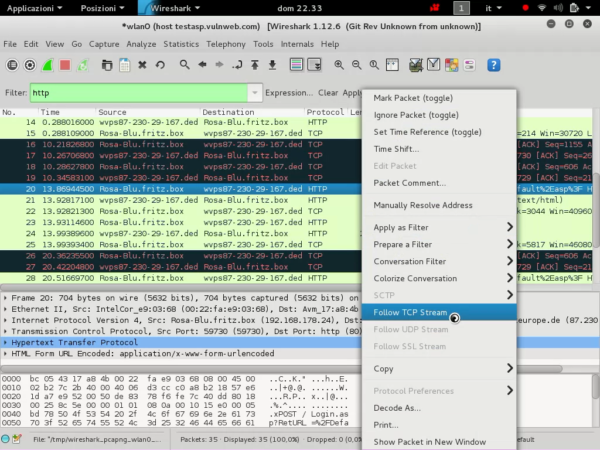Screen dimensions: 600x450
Task: Open the Copy submenu
Action: [x=439, y=368]
